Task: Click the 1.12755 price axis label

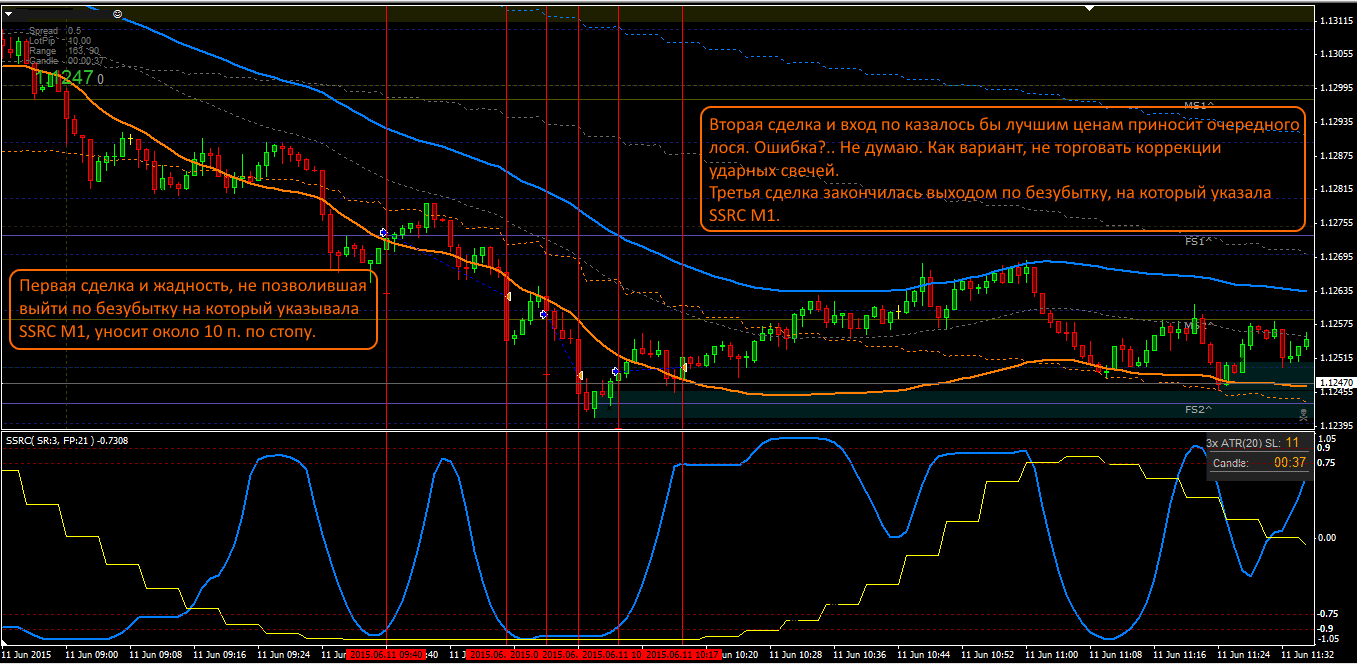Action: tap(1335, 223)
